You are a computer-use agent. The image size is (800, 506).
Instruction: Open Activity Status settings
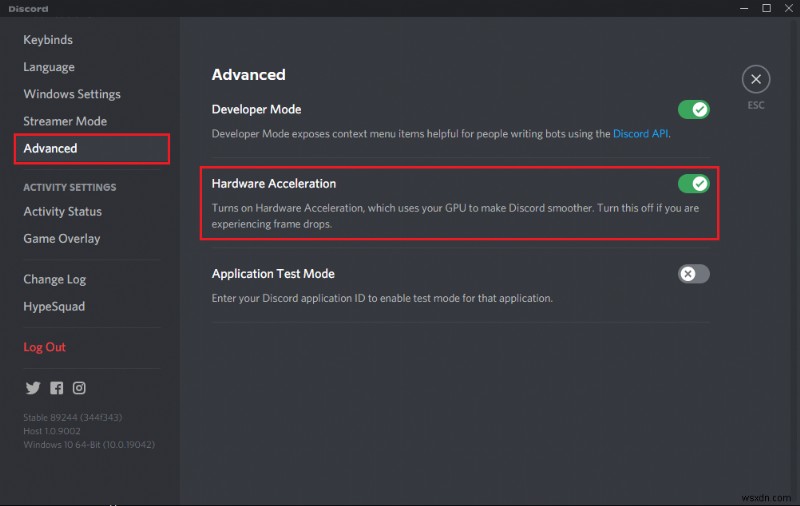click(x=63, y=211)
